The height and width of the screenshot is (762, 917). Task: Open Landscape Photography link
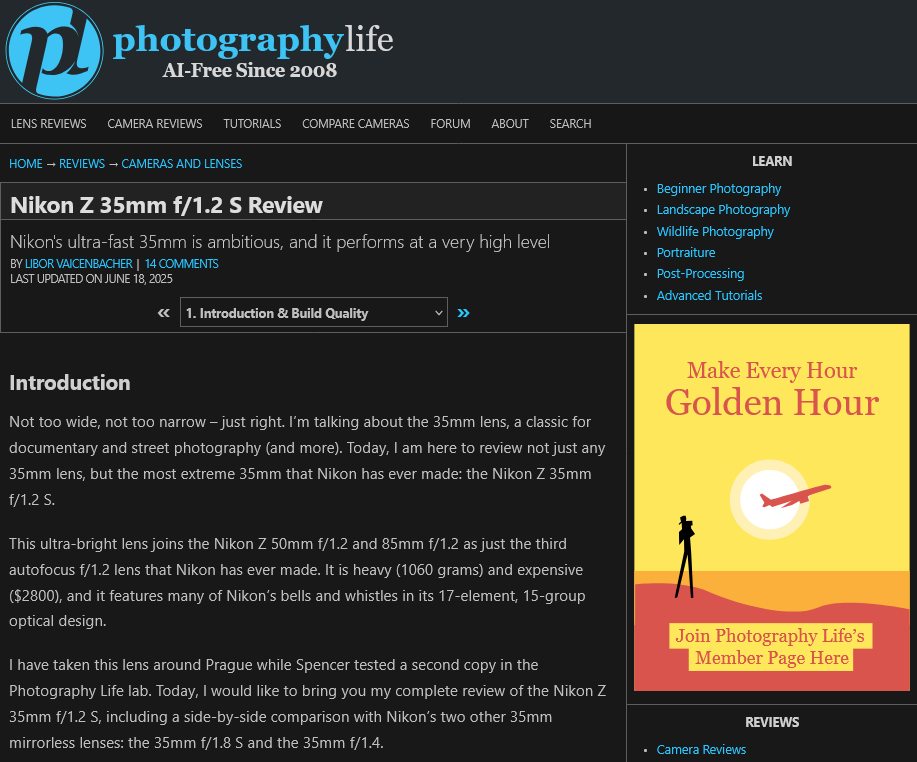pyautogui.click(x=723, y=209)
